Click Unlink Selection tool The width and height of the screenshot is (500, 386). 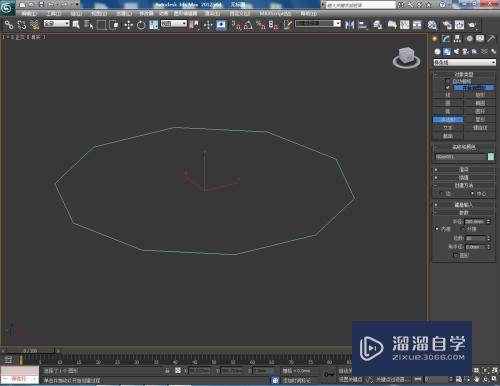coord(22,25)
